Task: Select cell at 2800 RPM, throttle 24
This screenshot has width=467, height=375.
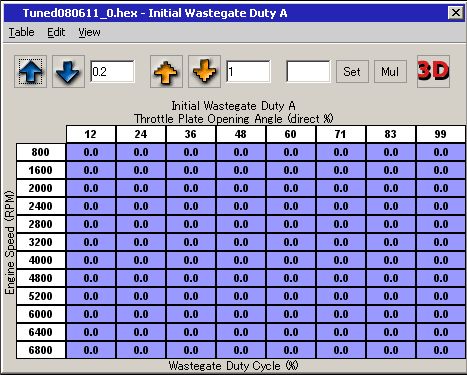Action: (x=141, y=224)
